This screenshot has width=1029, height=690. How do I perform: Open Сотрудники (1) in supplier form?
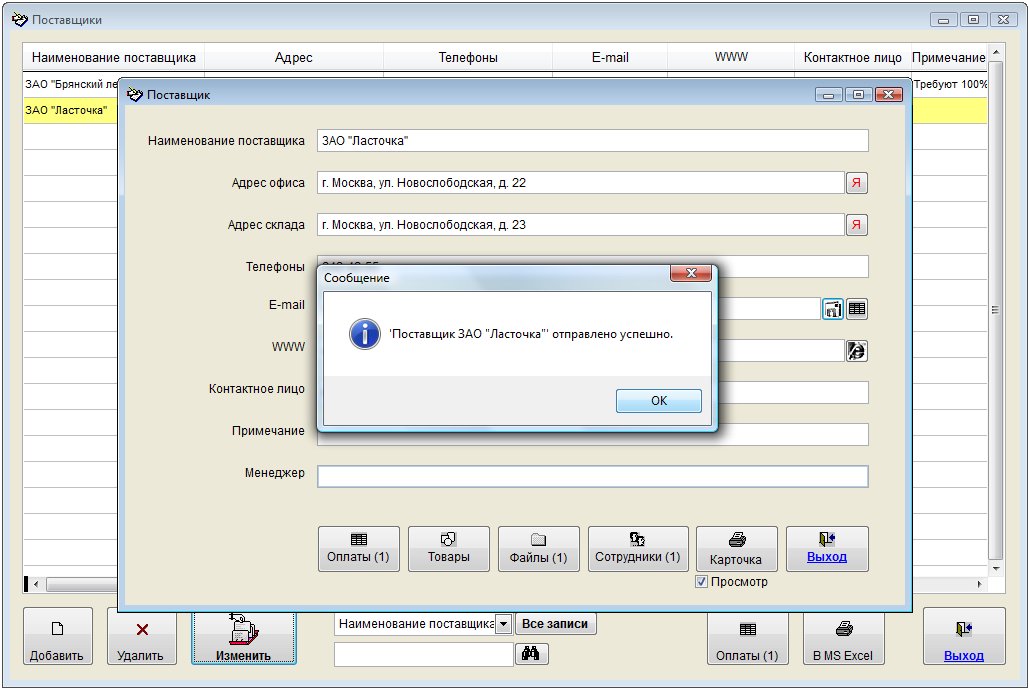(x=638, y=549)
